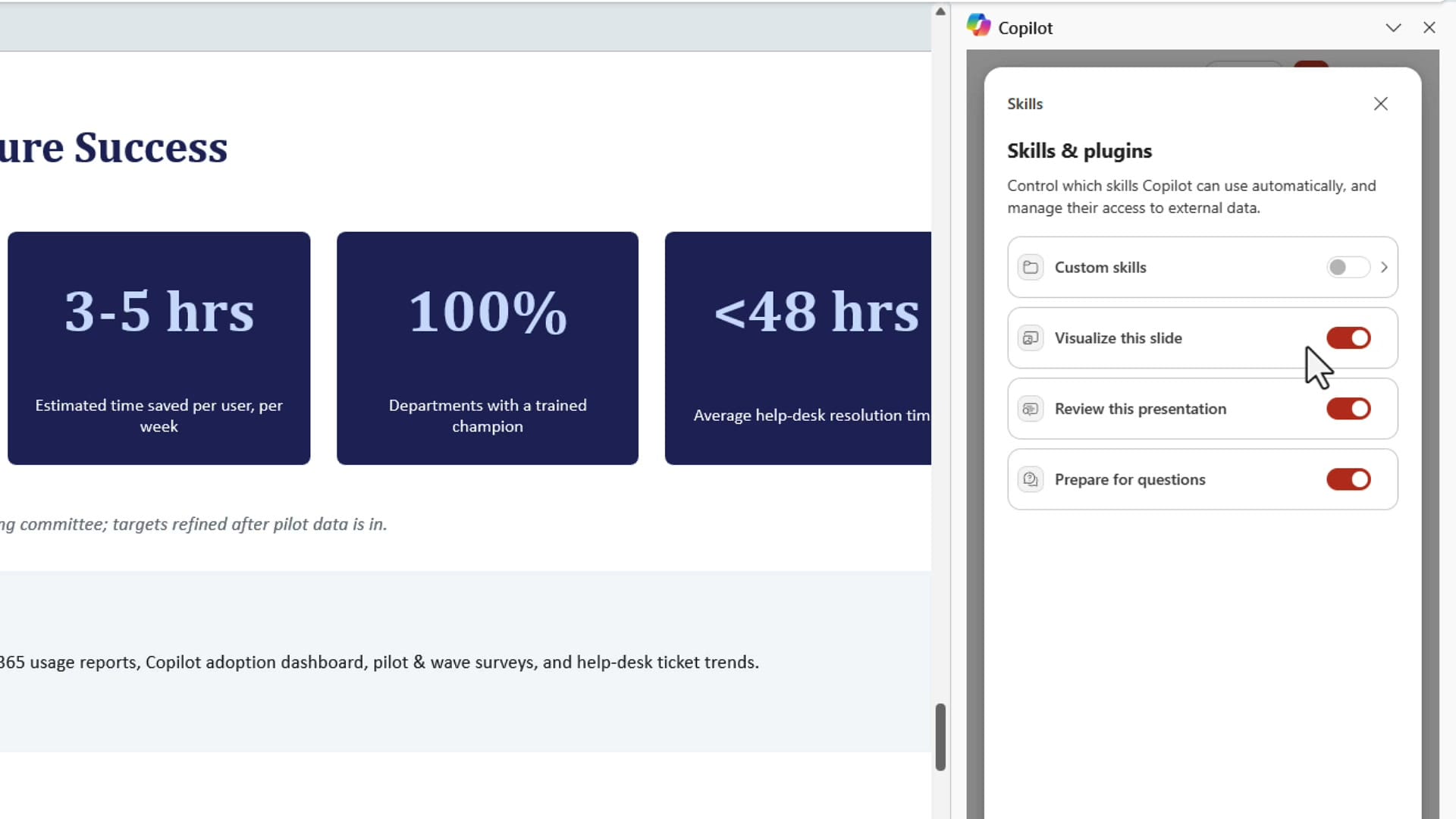Image resolution: width=1456 pixels, height=819 pixels.
Task: Click the Prepare for questions icon
Action: click(1031, 479)
